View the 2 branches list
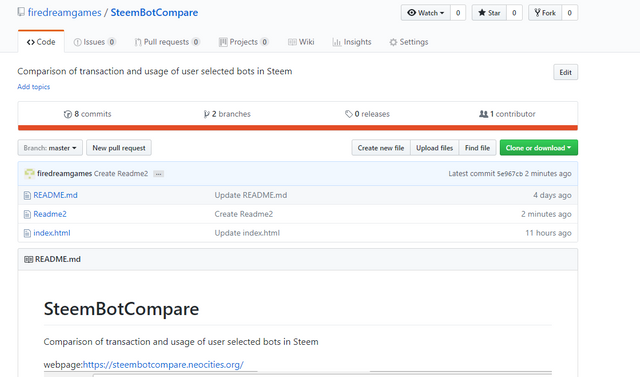Image resolution: width=640 pixels, height=377 pixels. [227, 114]
